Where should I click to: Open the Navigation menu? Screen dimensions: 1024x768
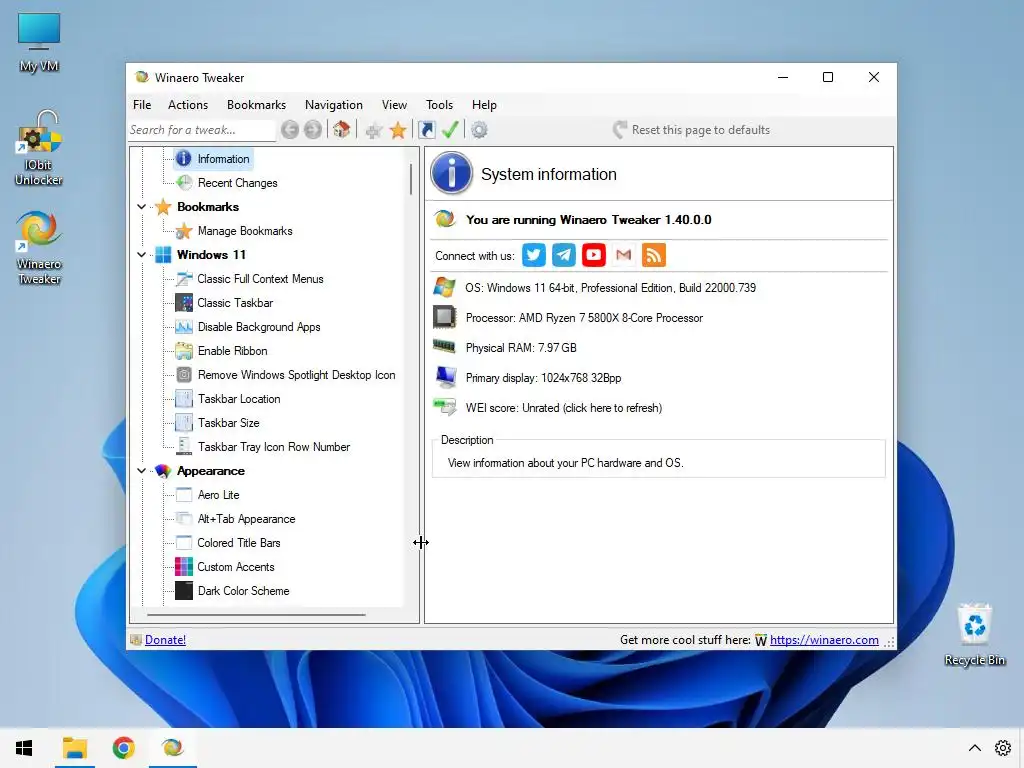334,104
